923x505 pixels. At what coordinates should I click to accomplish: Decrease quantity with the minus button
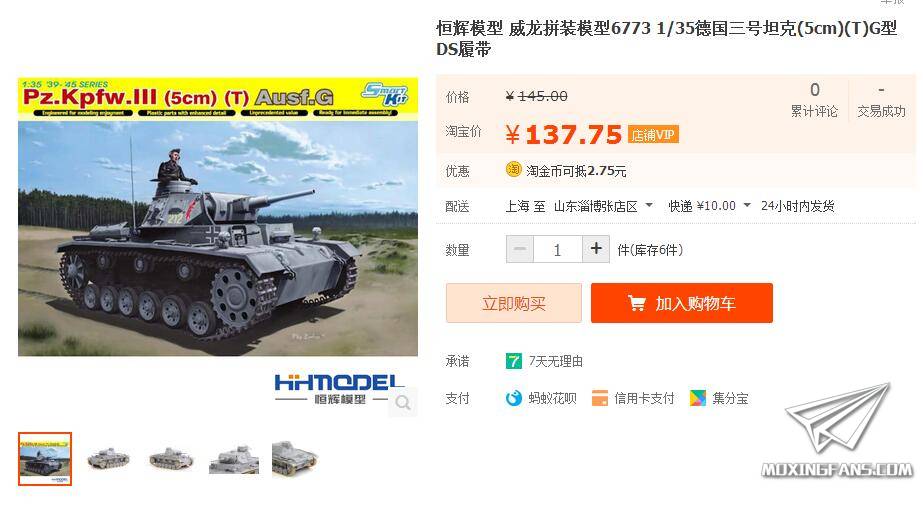tap(520, 249)
